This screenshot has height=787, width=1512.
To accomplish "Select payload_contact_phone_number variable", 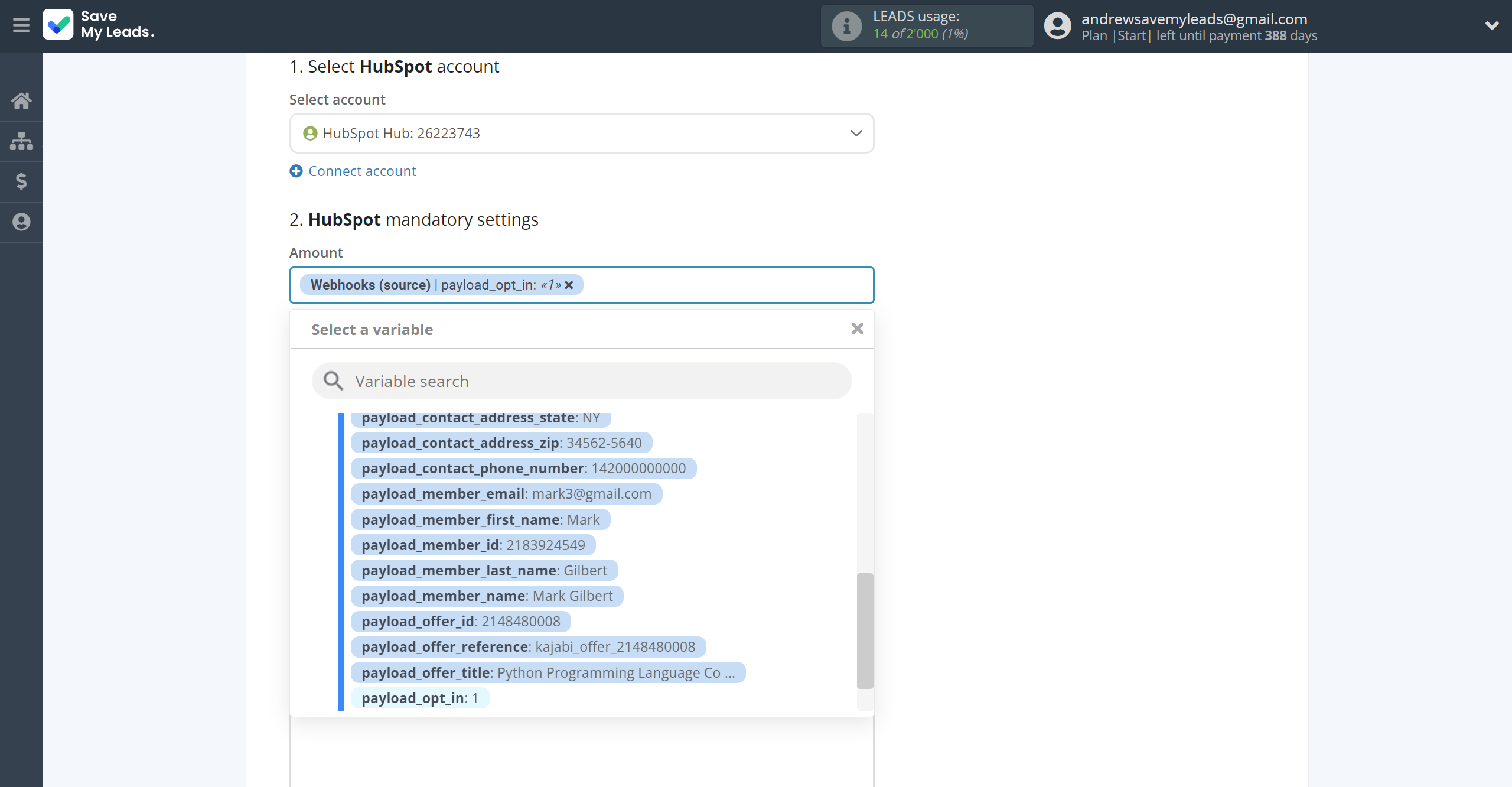I will [x=524, y=469].
